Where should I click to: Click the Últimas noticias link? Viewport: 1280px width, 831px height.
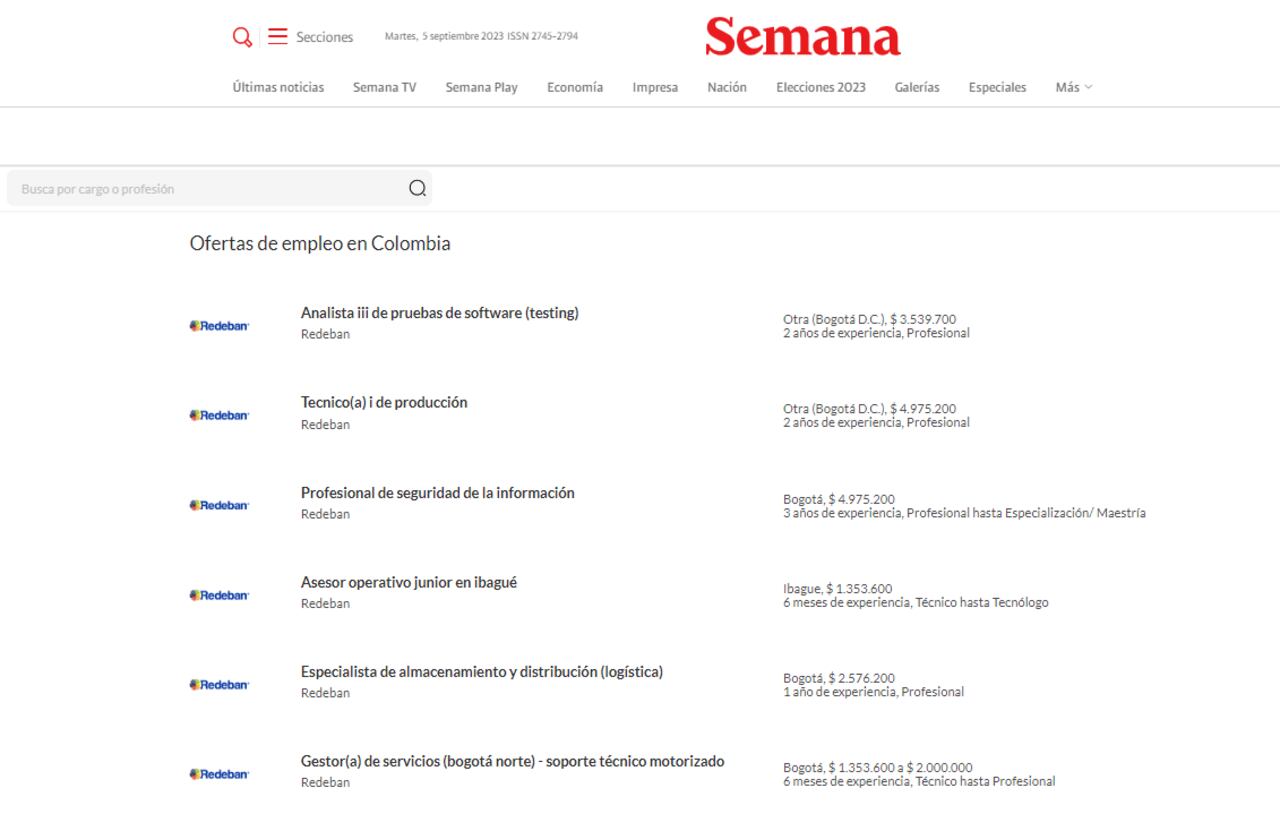click(x=276, y=87)
